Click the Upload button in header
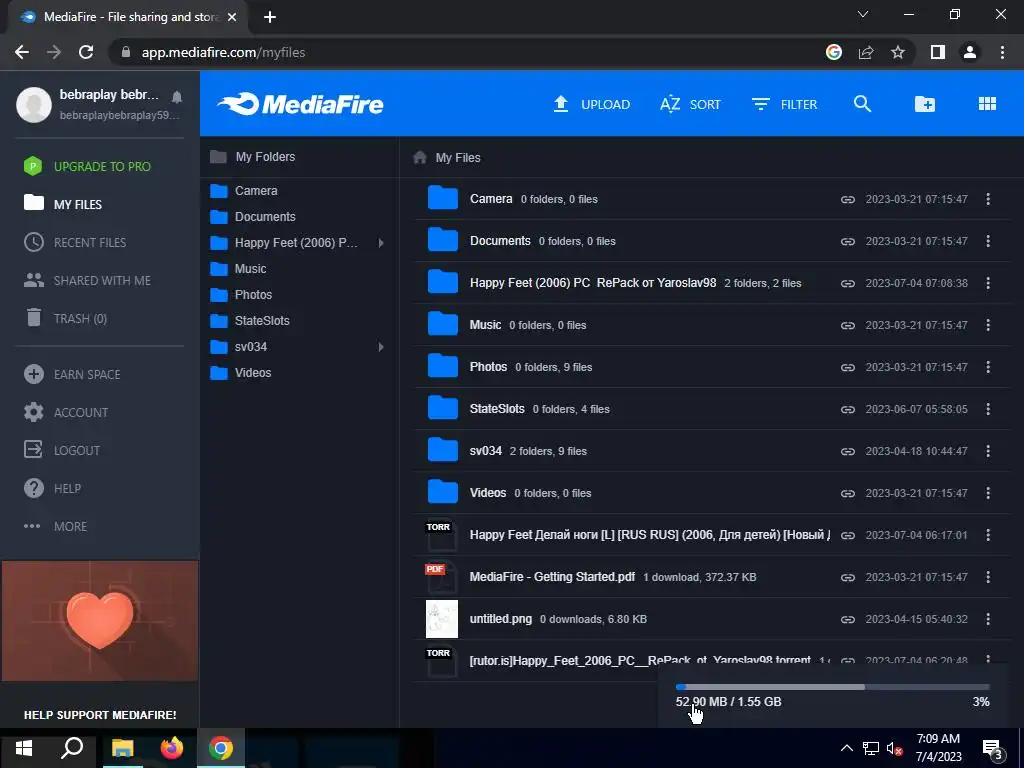Viewport: 1024px width, 768px height. click(592, 104)
